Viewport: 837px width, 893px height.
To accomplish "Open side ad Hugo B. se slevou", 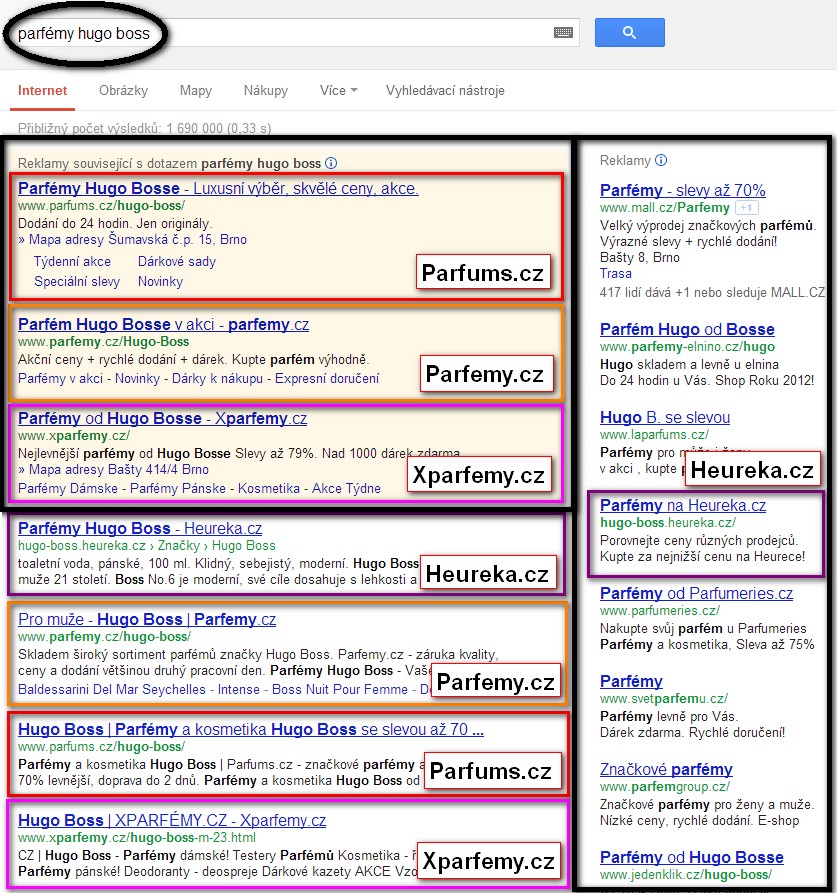I will 665,417.
